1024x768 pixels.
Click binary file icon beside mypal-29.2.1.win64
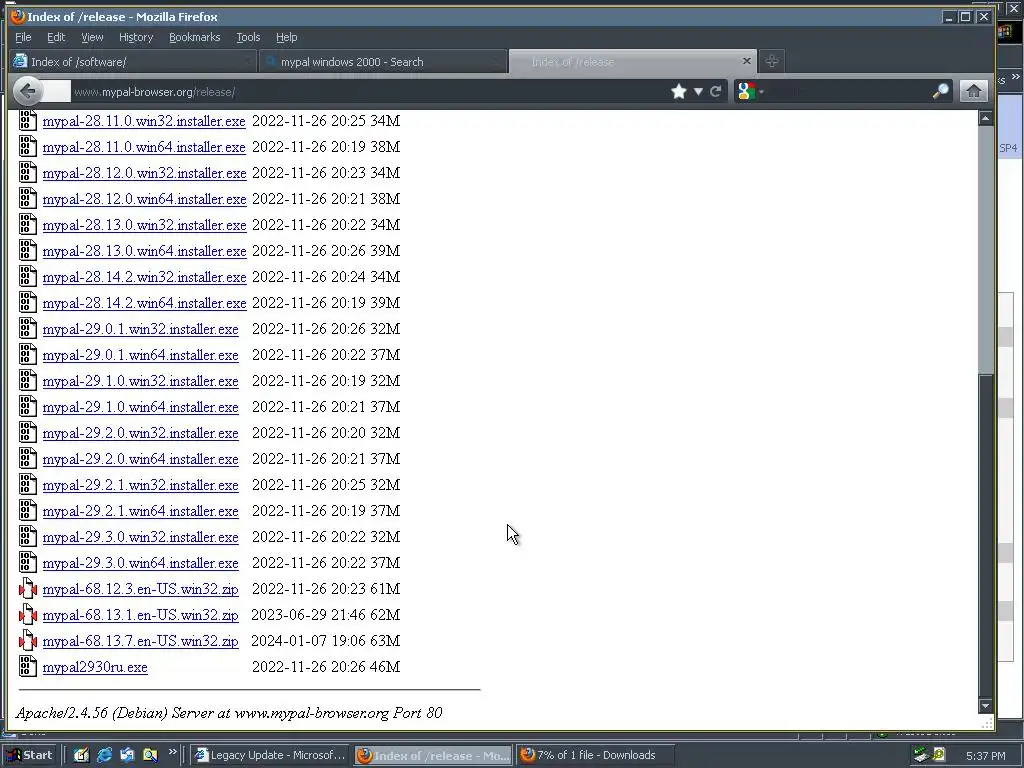pyautogui.click(x=27, y=510)
